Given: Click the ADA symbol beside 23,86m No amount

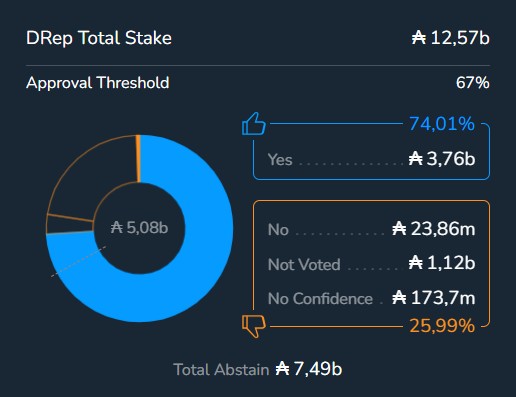Looking at the screenshot, I should tap(399, 229).
